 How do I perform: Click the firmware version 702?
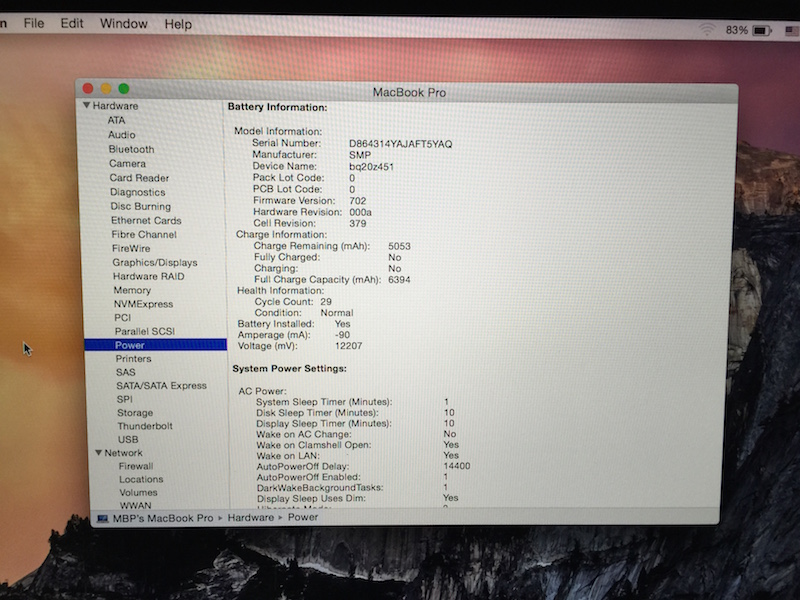coord(358,201)
